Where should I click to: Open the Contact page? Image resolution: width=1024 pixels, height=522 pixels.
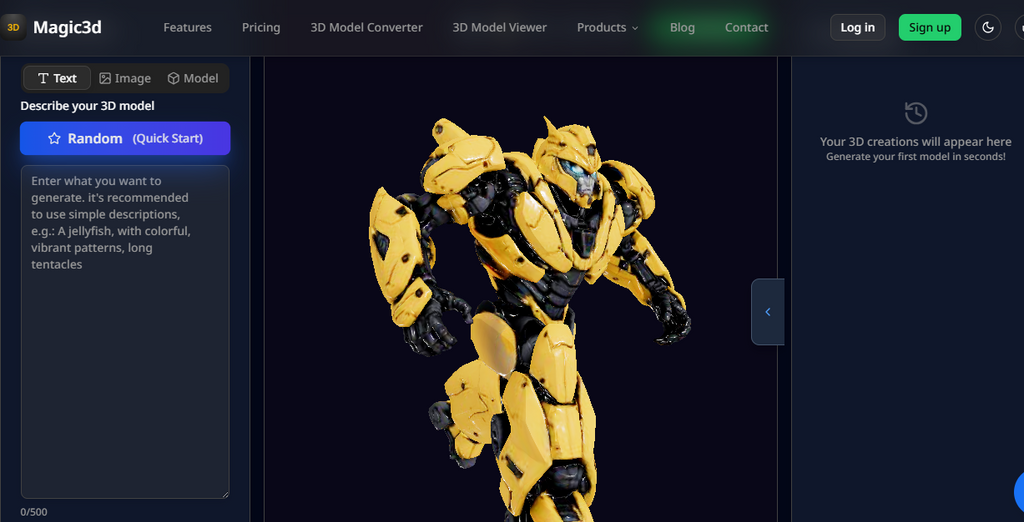coord(746,27)
